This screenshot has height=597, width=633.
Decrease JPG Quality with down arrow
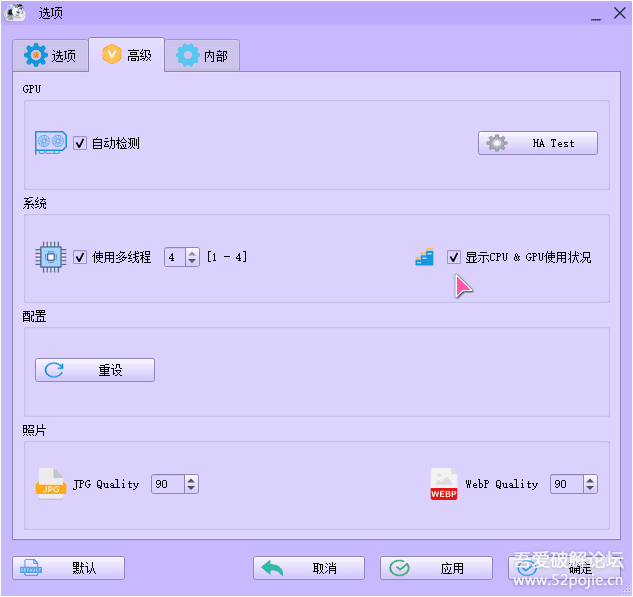click(191, 489)
